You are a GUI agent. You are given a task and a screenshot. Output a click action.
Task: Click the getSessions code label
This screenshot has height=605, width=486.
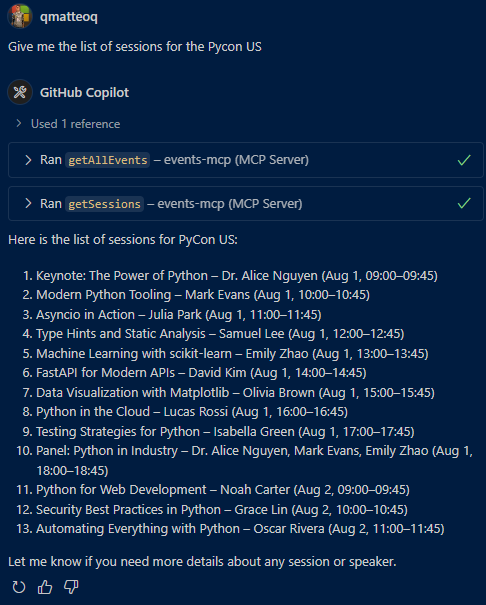coord(105,204)
